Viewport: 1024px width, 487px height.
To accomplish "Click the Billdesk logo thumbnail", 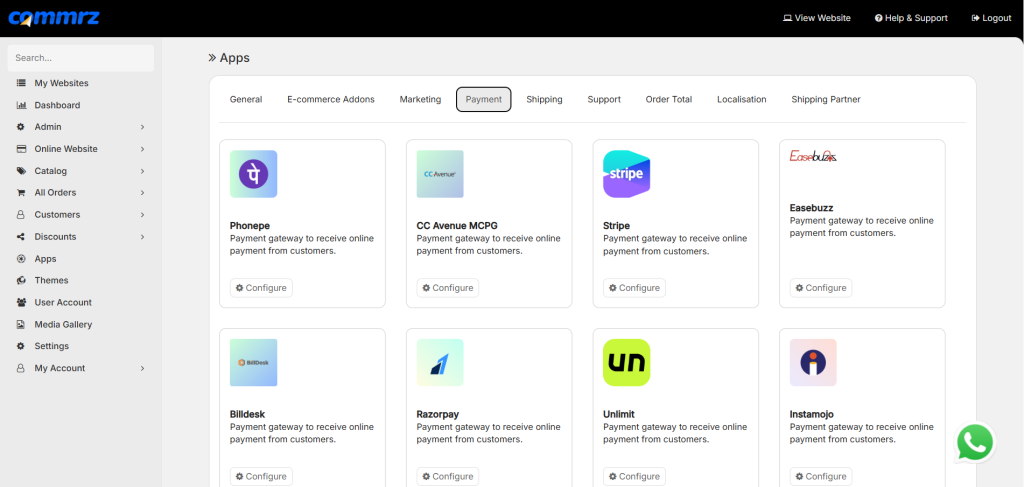I will [253, 362].
